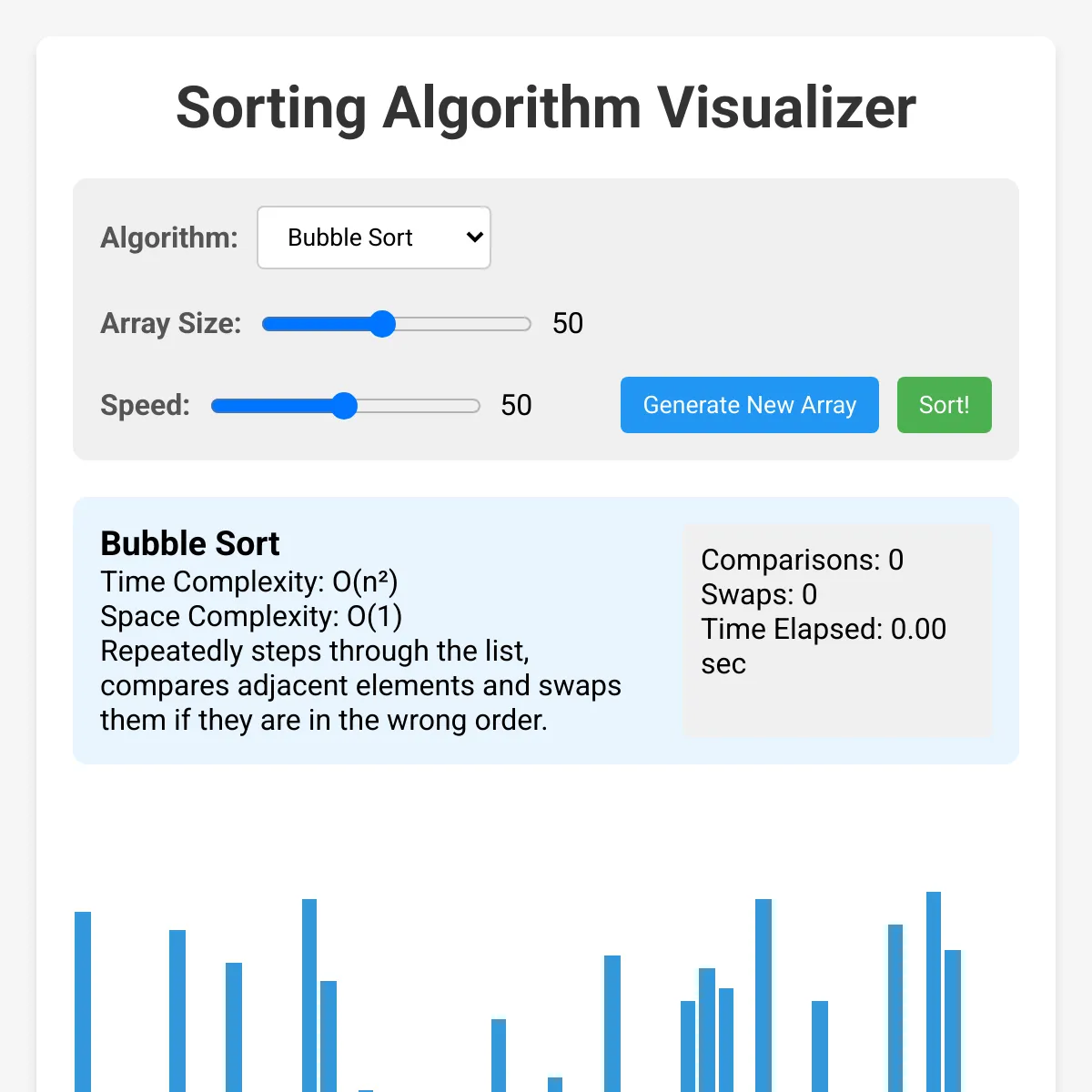The height and width of the screenshot is (1092, 1092).
Task: Click the Swaps counter text
Action: pyautogui.click(x=759, y=594)
